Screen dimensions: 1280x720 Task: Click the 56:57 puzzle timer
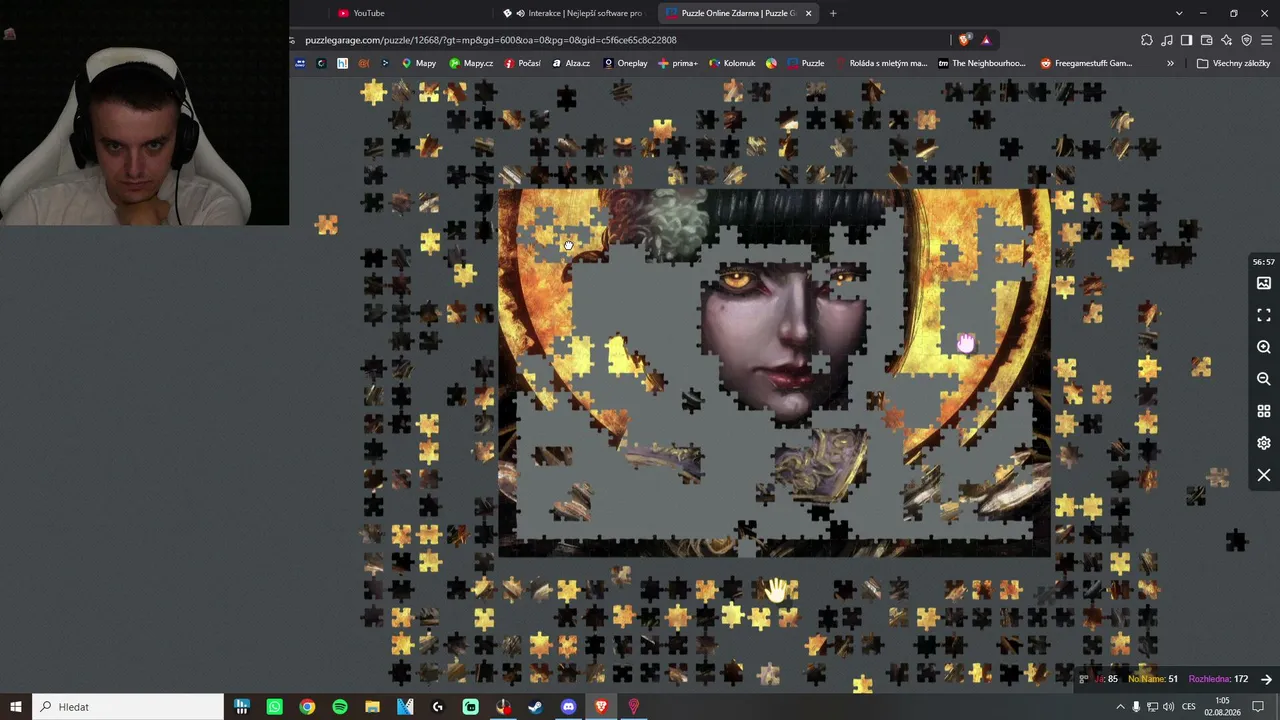point(1264,262)
